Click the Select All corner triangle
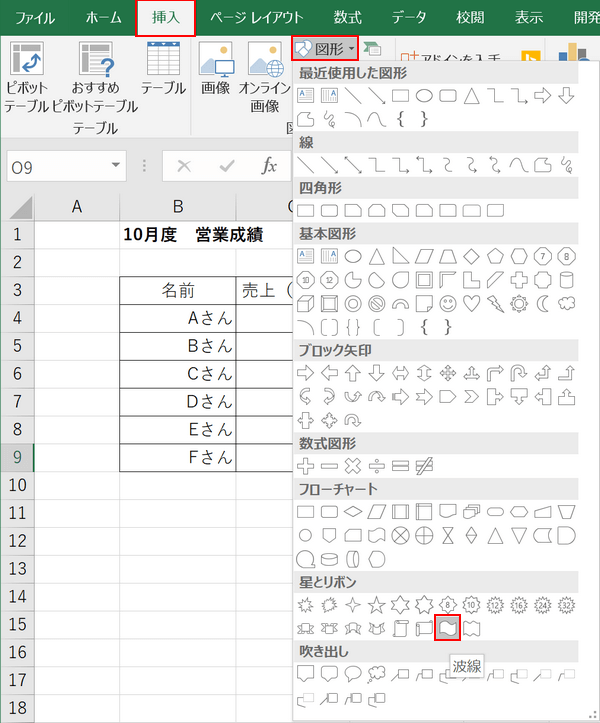This screenshot has width=600, height=723. [21, 207]
